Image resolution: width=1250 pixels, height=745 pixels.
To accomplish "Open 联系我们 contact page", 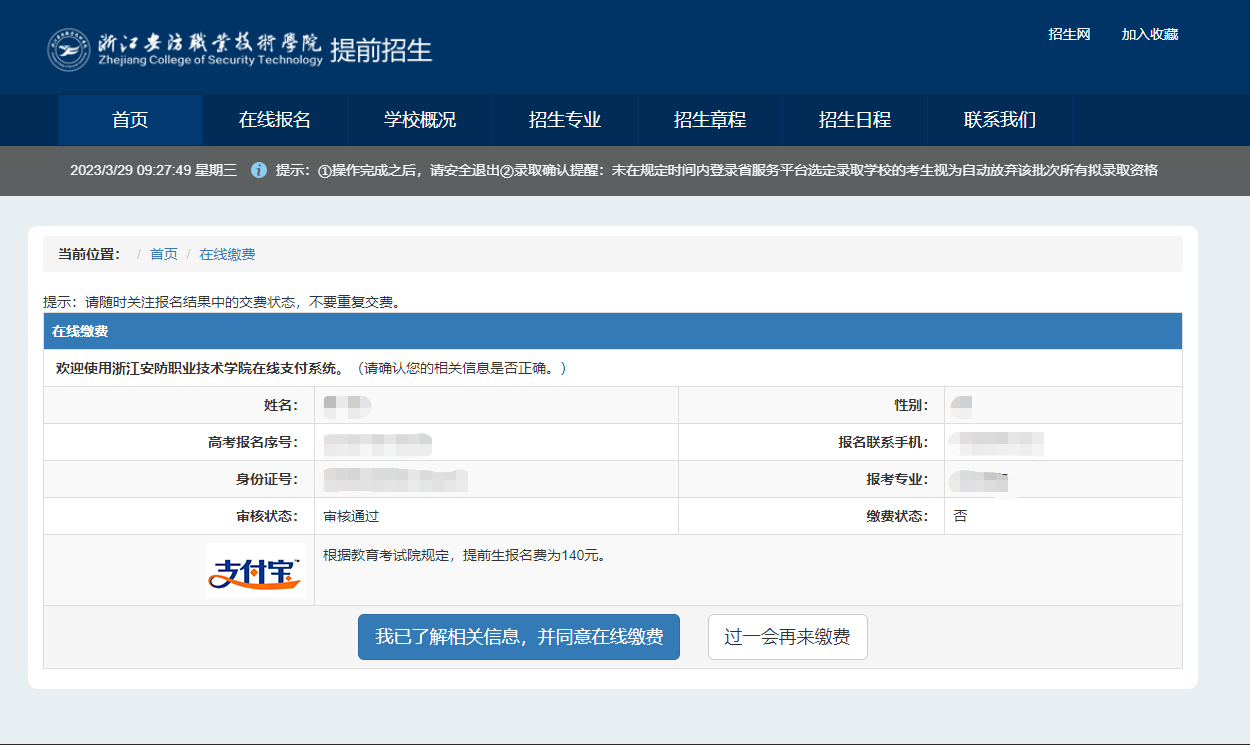I will (x=1000, y=120).
